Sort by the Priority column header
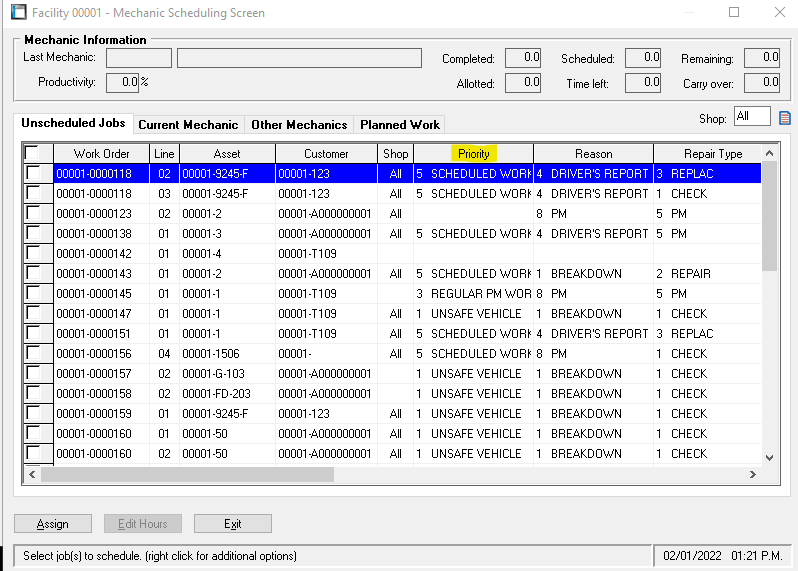Viewport: 798px width, 571px height. pos(473,154)
